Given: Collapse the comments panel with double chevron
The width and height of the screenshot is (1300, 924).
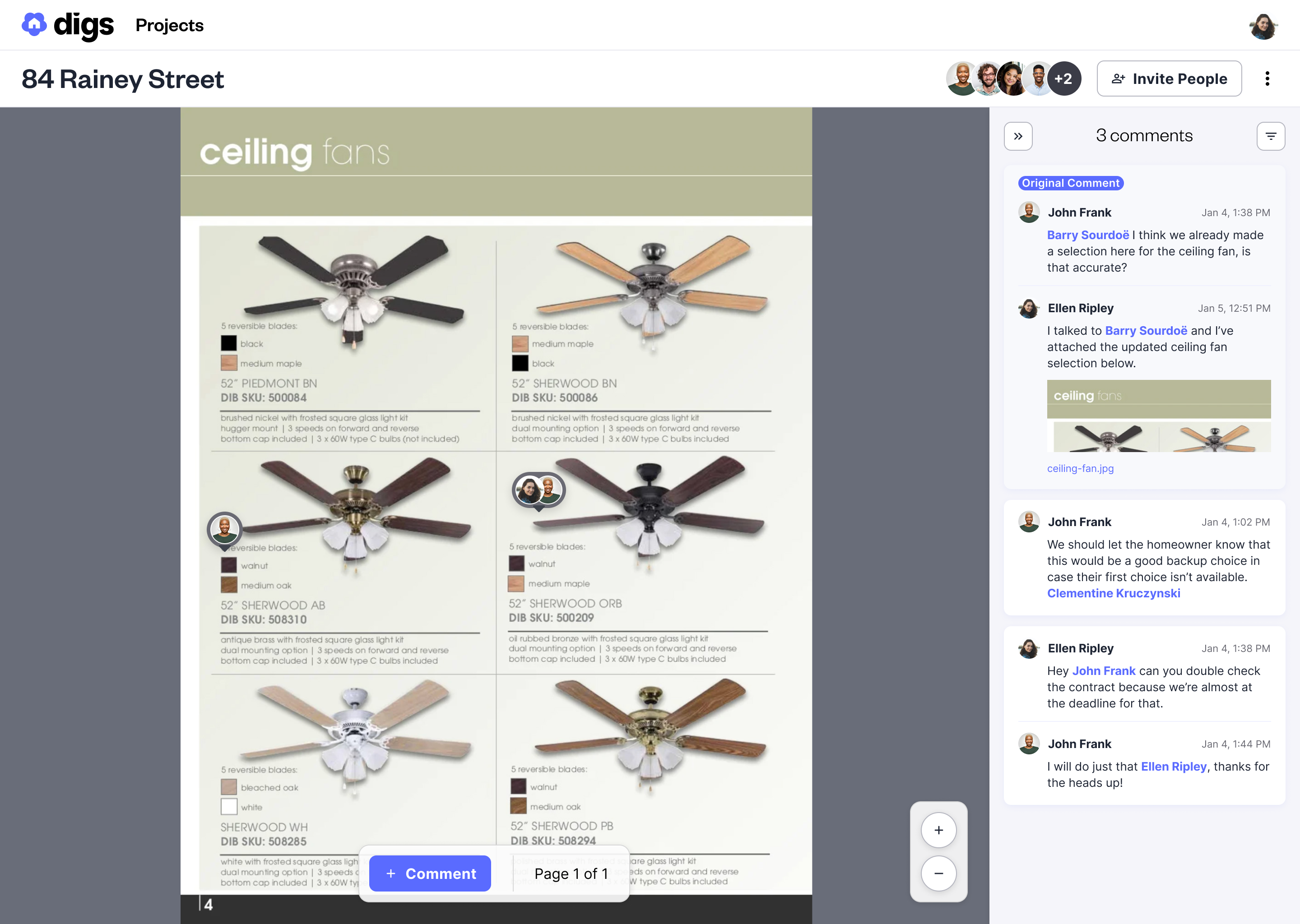Looking at the screenshot, I should (x=1018, y=136).
